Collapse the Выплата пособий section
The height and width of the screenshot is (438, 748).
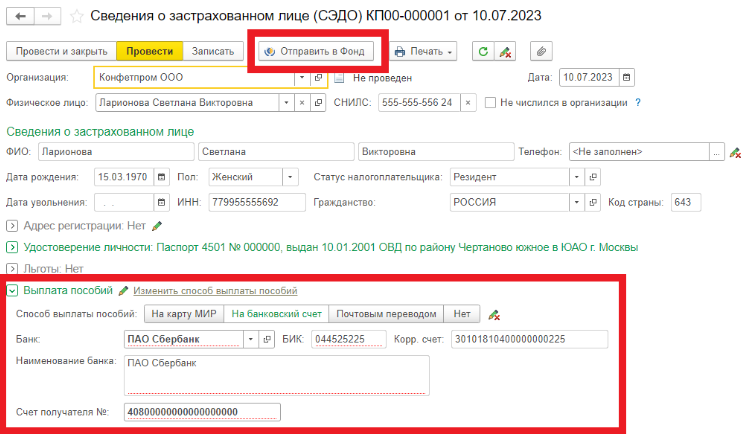(12, 291)
